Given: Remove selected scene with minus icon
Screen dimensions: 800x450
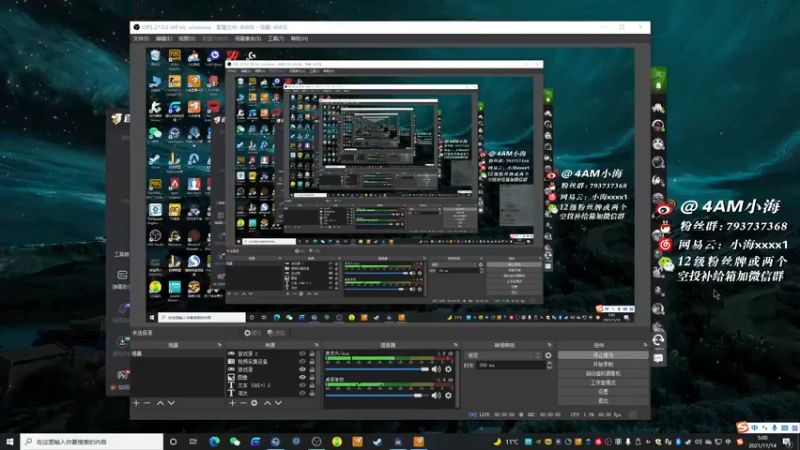Looking at the screenshot, I should point(147,403).
